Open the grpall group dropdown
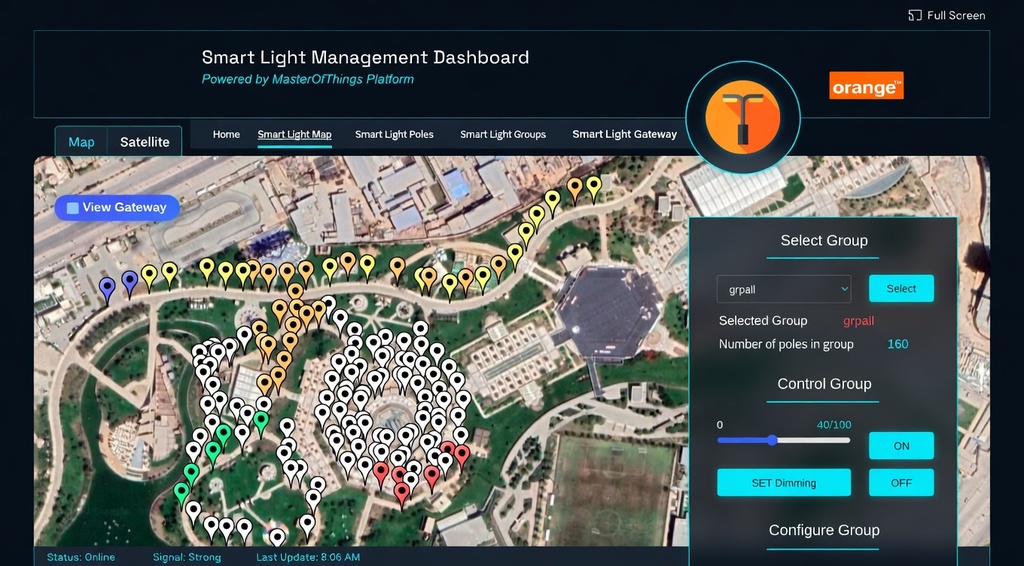 pyautogui.click(x=783, y=289)
